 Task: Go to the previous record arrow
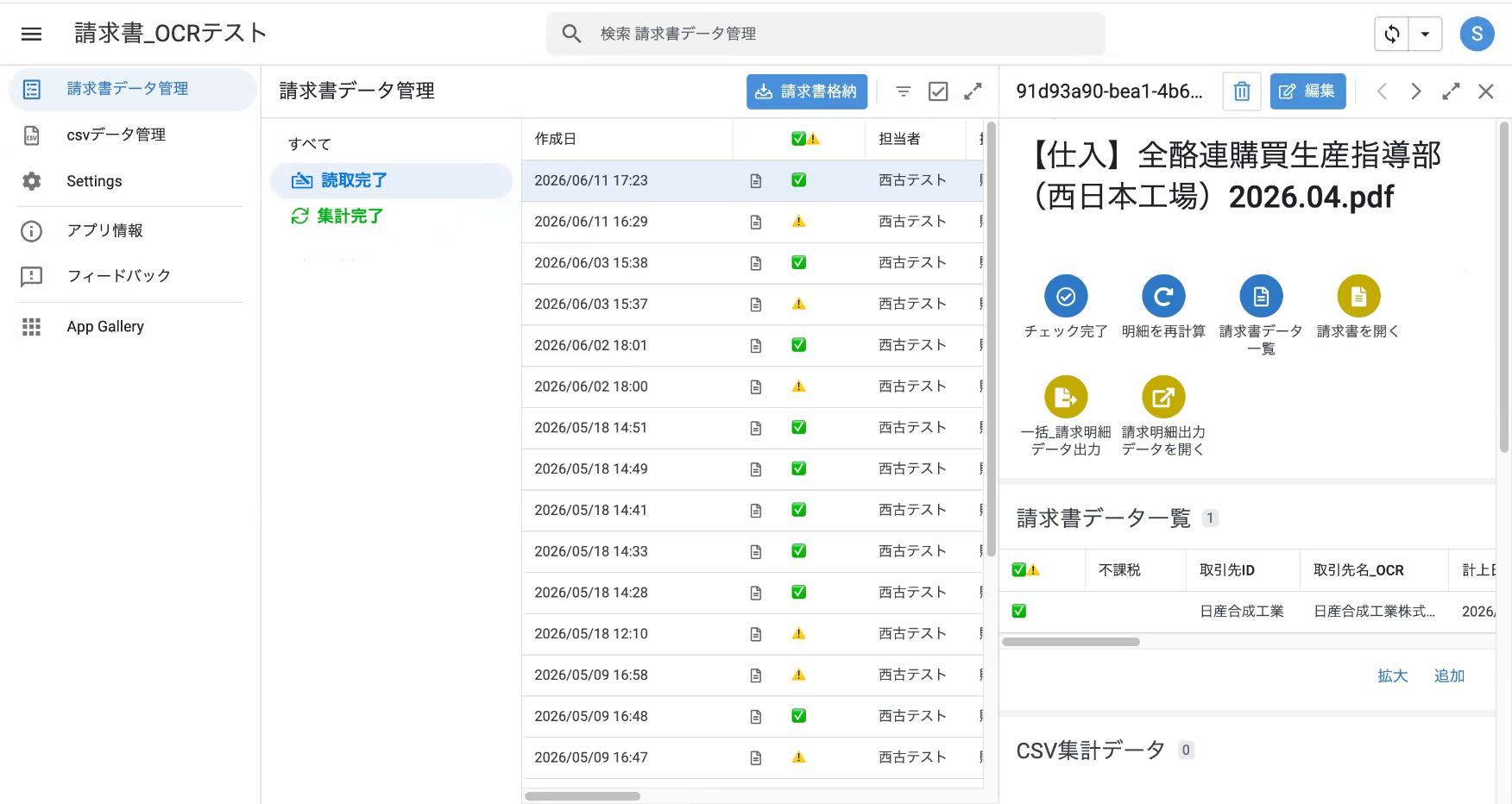[x=1382, y=91]
